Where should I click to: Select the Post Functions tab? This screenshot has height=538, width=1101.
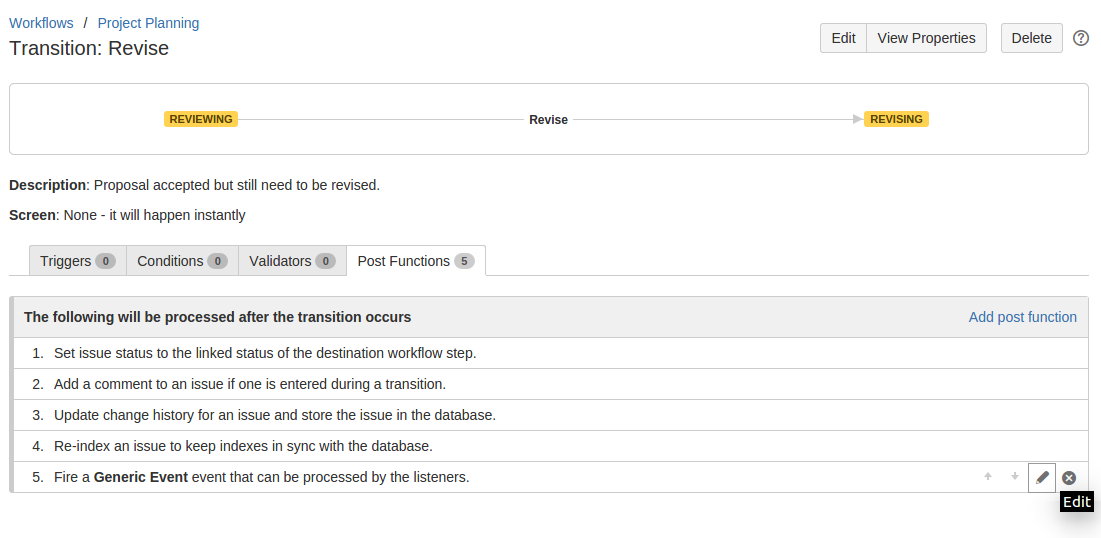pos(416,261)
